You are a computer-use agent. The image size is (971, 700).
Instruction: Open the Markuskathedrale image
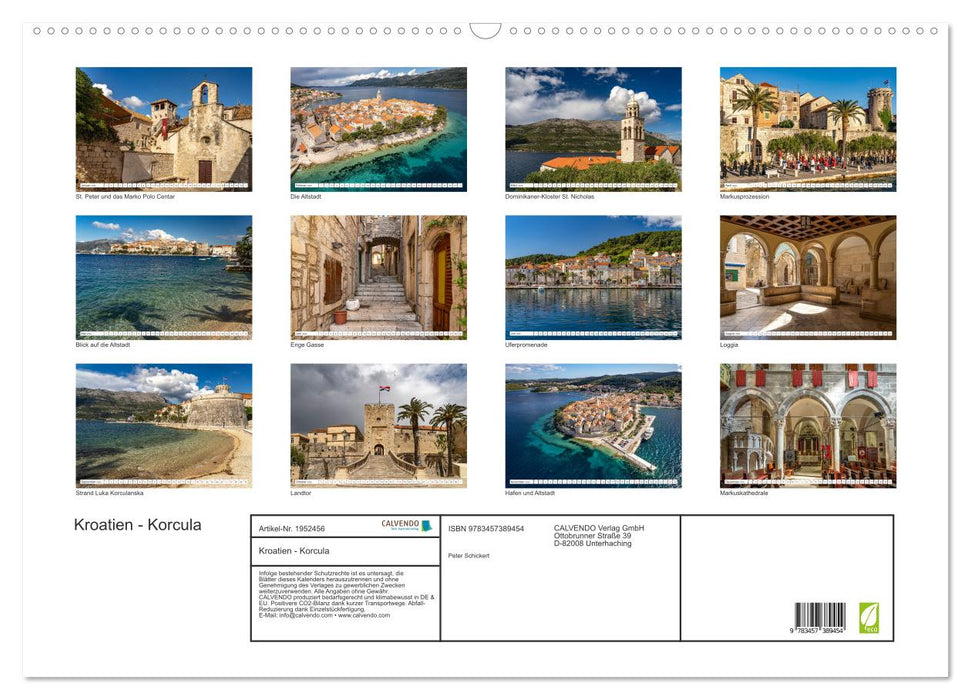pyautogui.click(x=806, y=424)
